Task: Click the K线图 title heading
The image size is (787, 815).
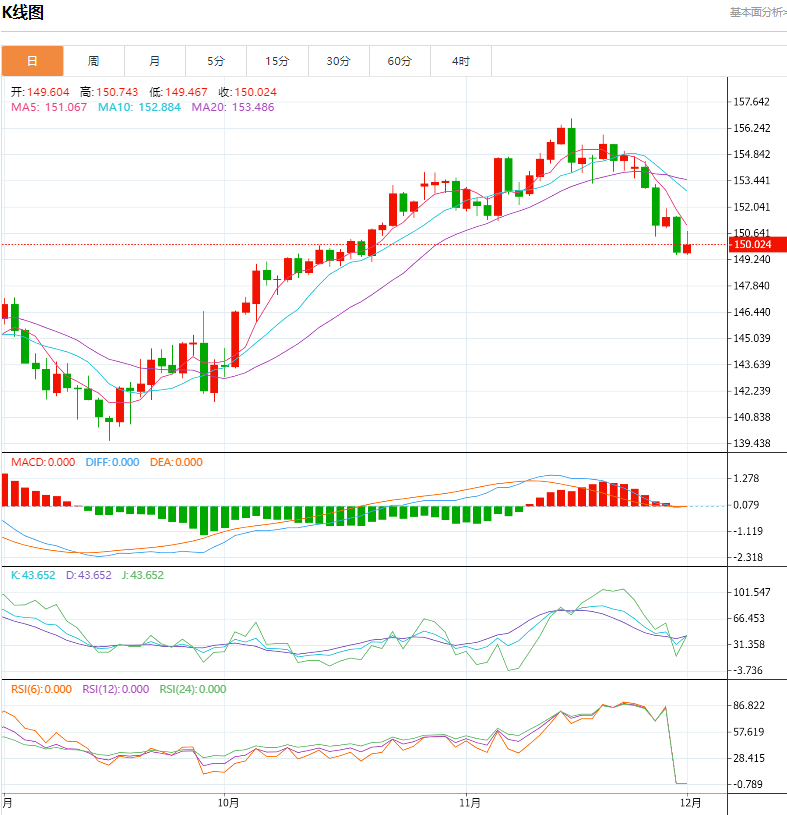Action: [x=23, y=13]
